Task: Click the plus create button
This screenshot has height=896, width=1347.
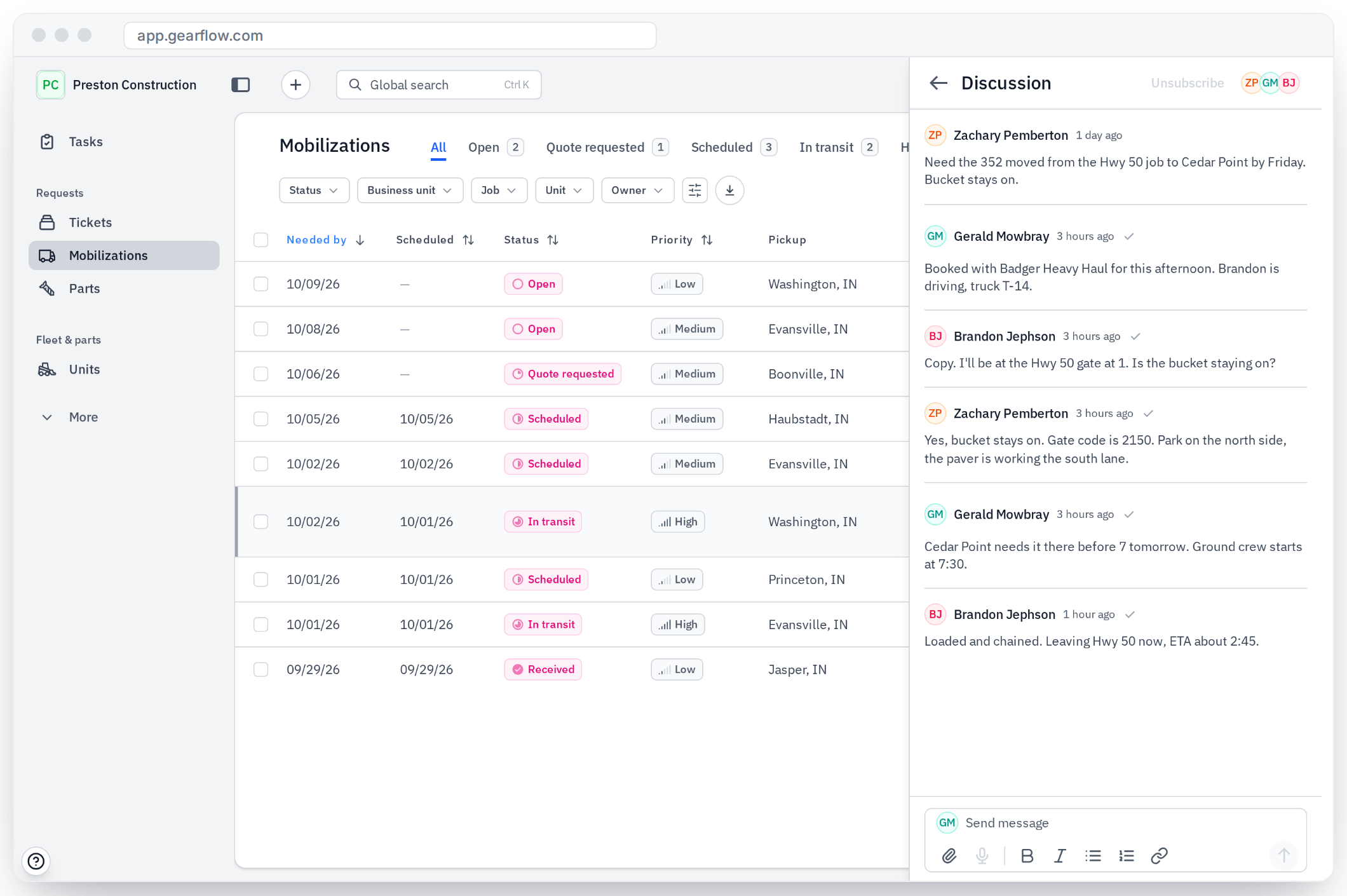Action: [x=295, y=85]
